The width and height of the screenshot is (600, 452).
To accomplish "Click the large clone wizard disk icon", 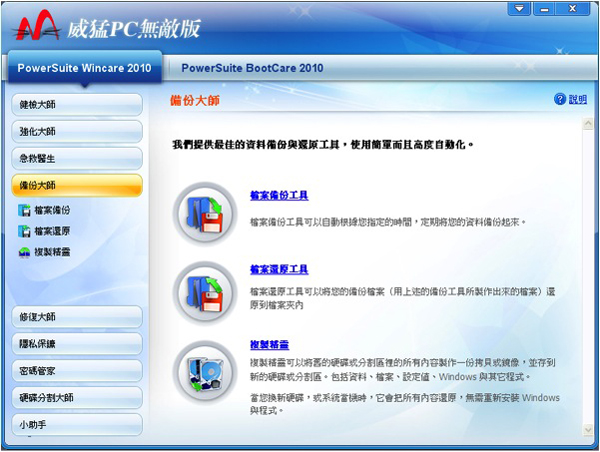I will [205, 372].
